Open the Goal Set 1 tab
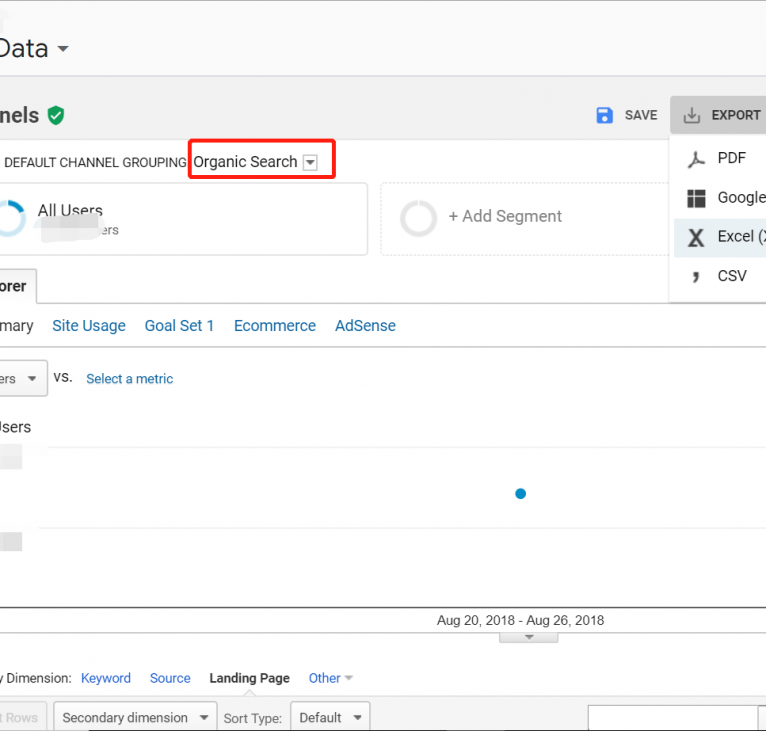 coord(179,326)
